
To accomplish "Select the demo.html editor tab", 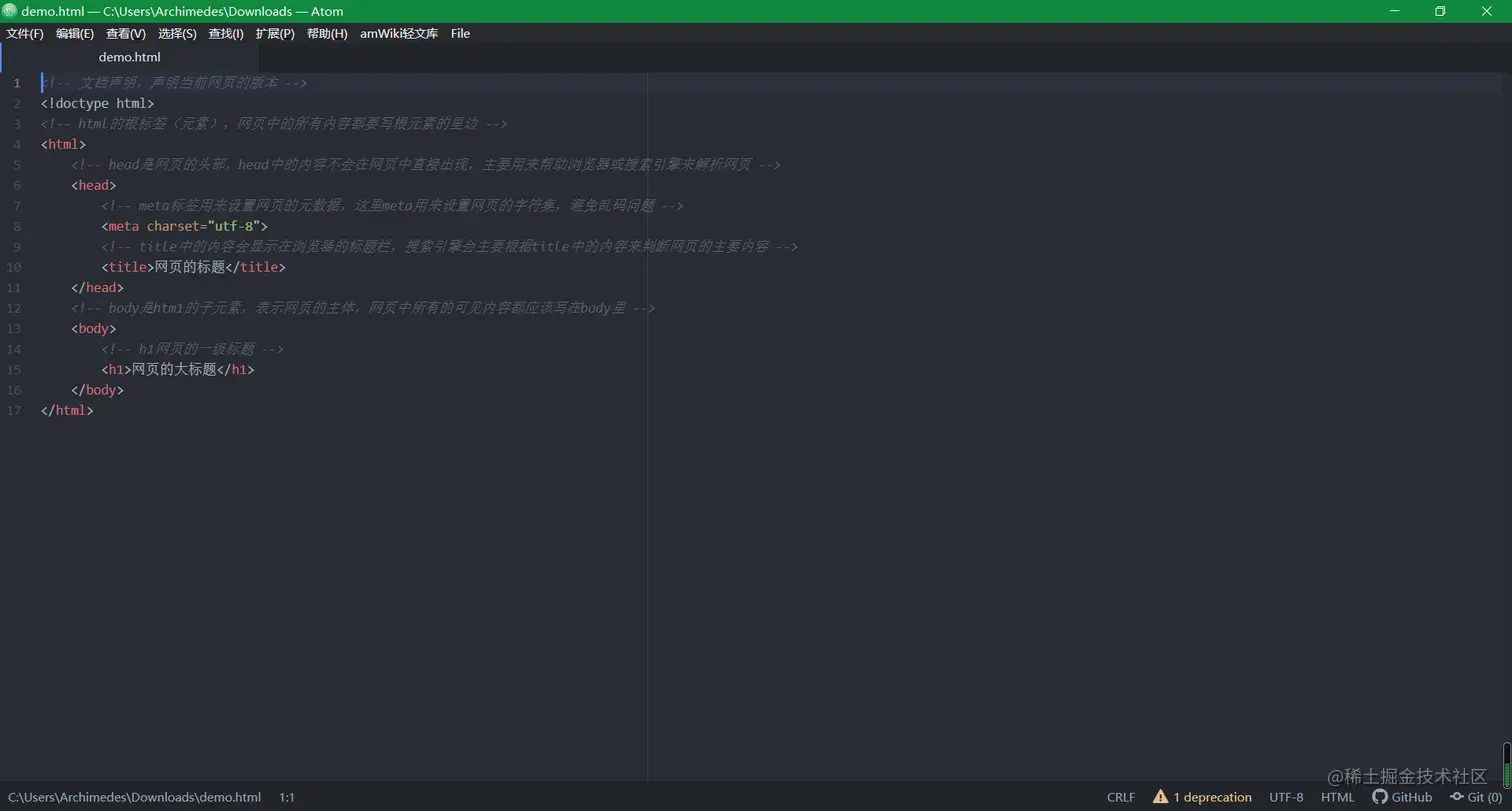I will point(129,57).
